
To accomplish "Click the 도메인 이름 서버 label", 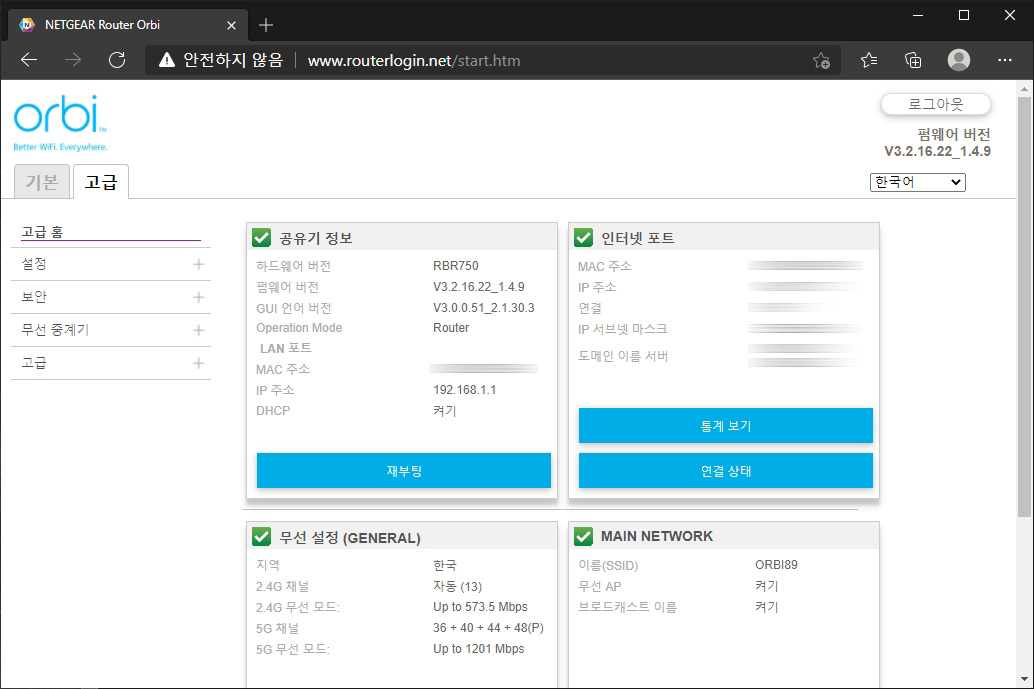I will pos(623,356).
